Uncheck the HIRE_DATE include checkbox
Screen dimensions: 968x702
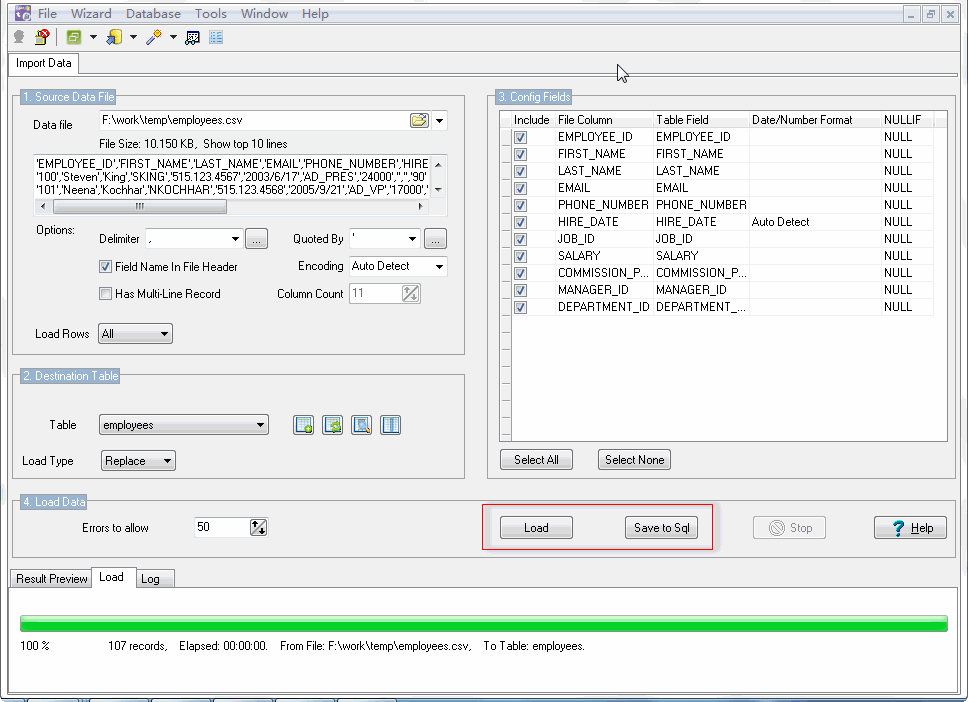point(520,222)
